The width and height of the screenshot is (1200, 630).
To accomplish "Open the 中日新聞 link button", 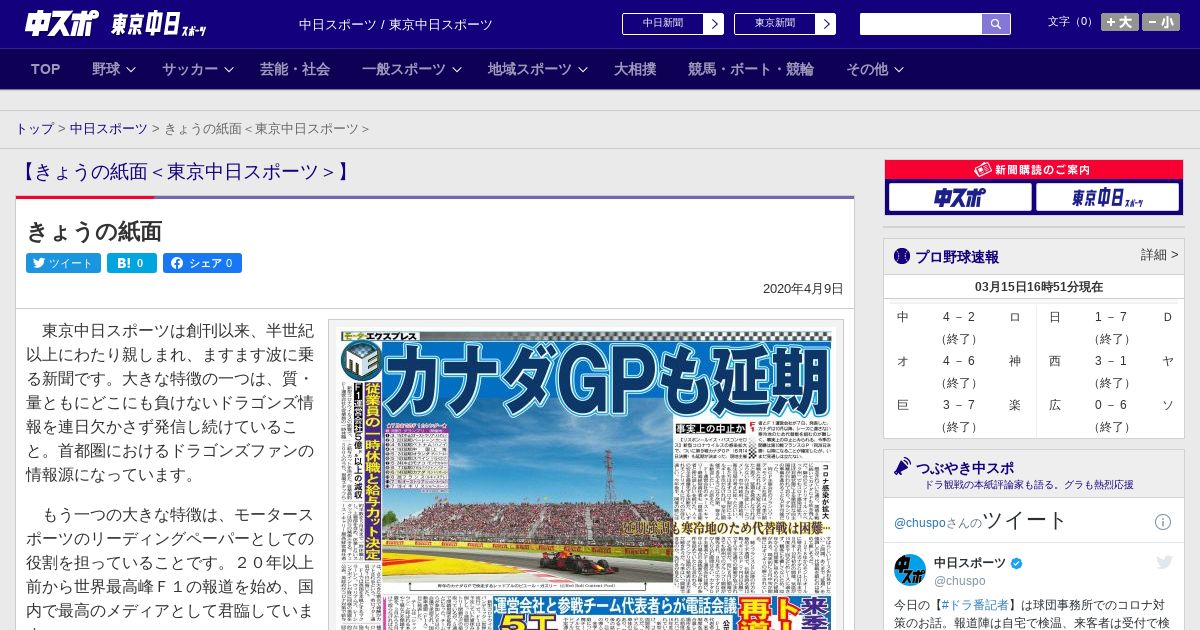I will click(663, 24).
